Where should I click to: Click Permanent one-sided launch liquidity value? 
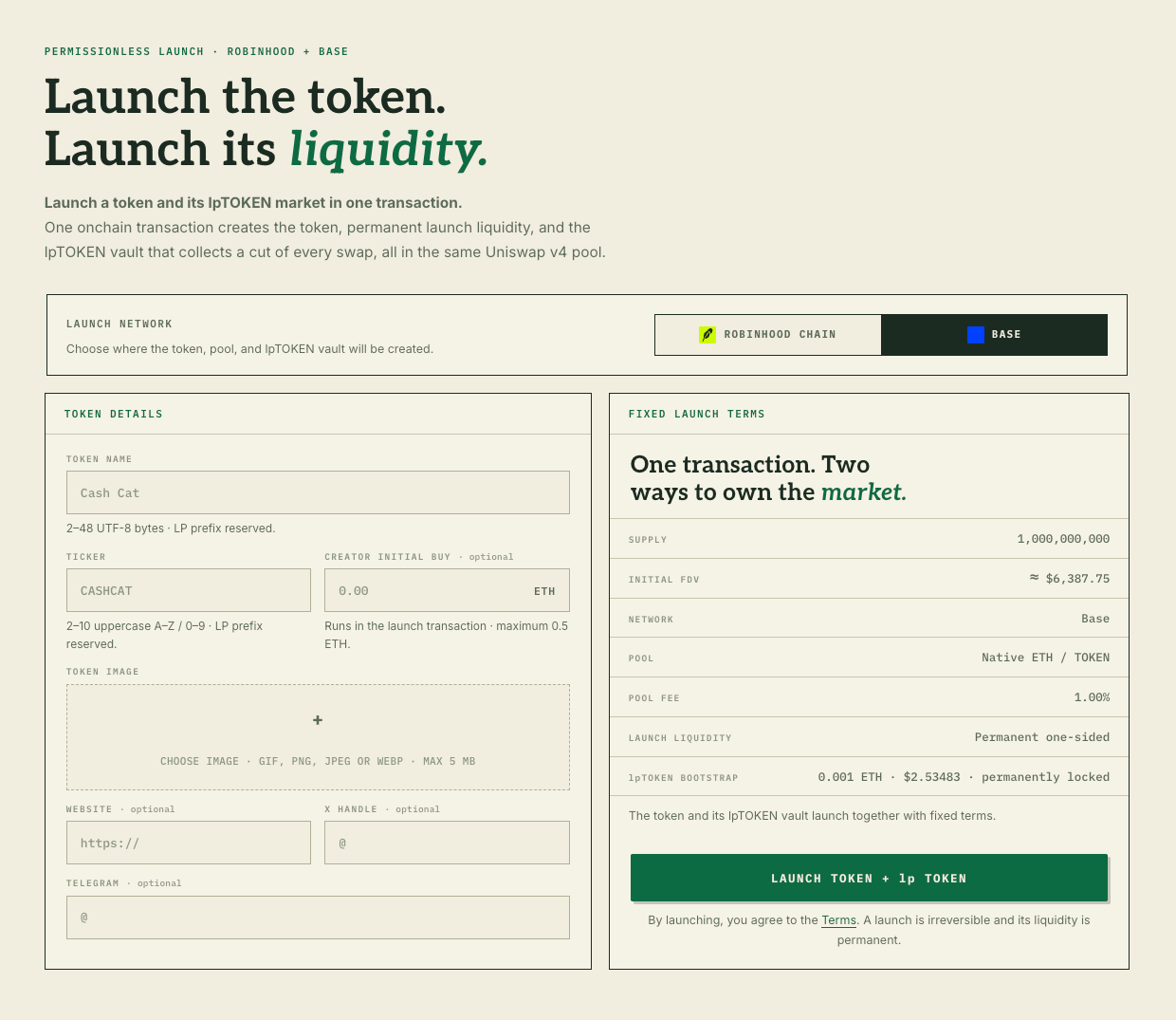1042,737
